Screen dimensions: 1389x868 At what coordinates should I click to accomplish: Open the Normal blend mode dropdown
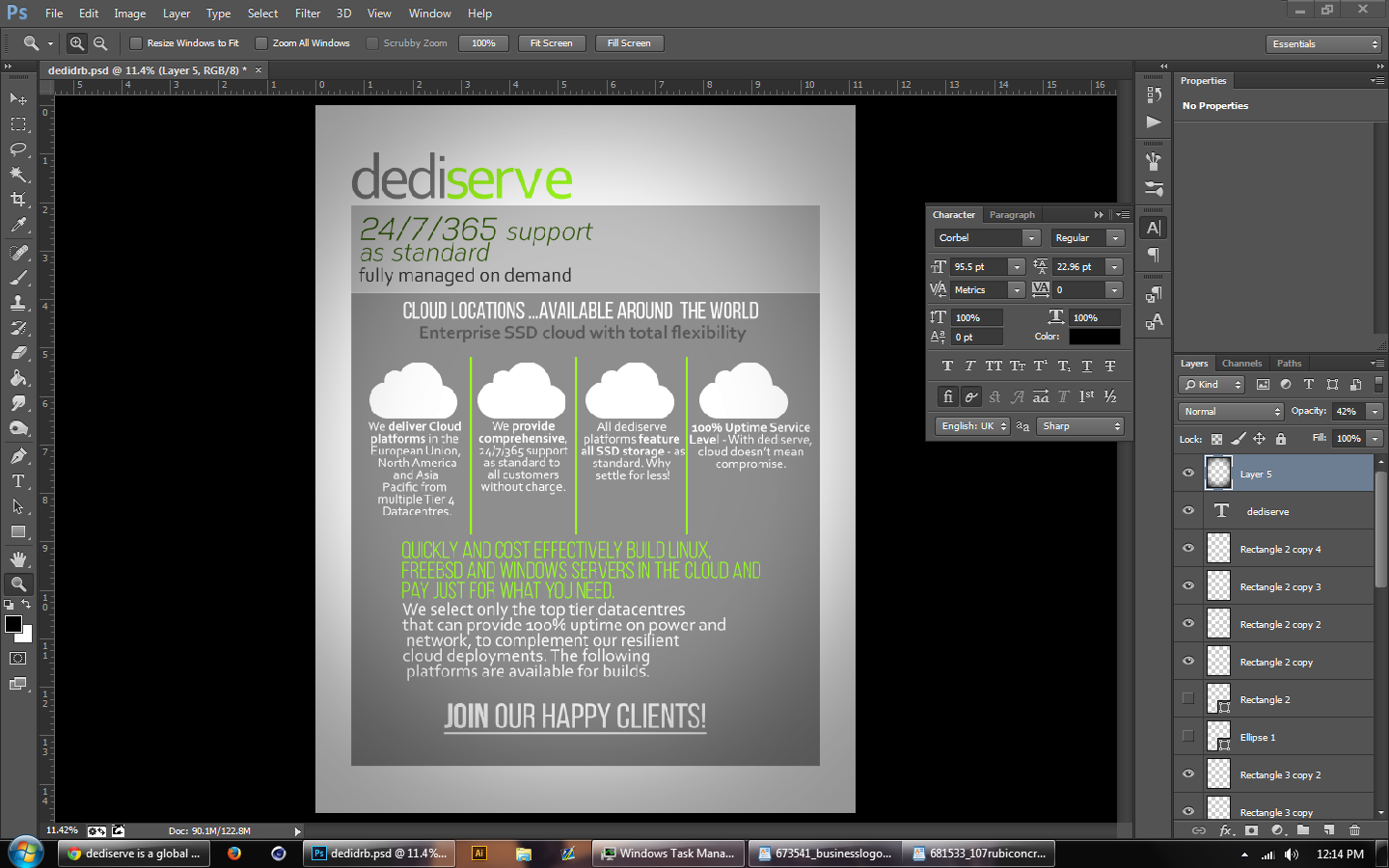1231,412
